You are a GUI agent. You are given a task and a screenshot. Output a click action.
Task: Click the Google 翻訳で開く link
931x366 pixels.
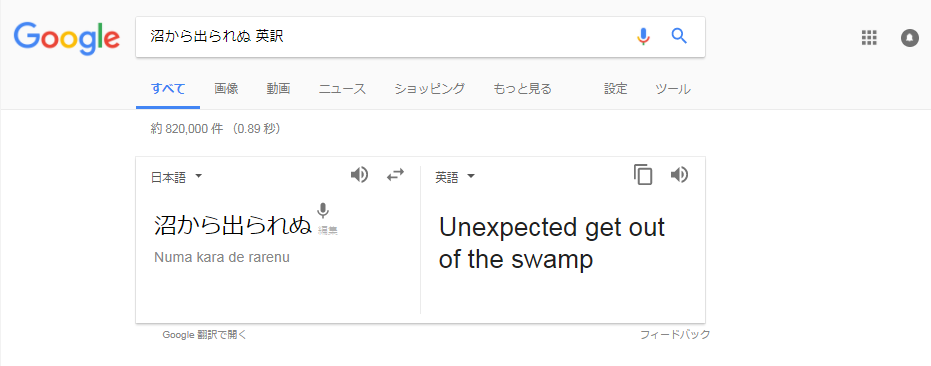[204, 335]
